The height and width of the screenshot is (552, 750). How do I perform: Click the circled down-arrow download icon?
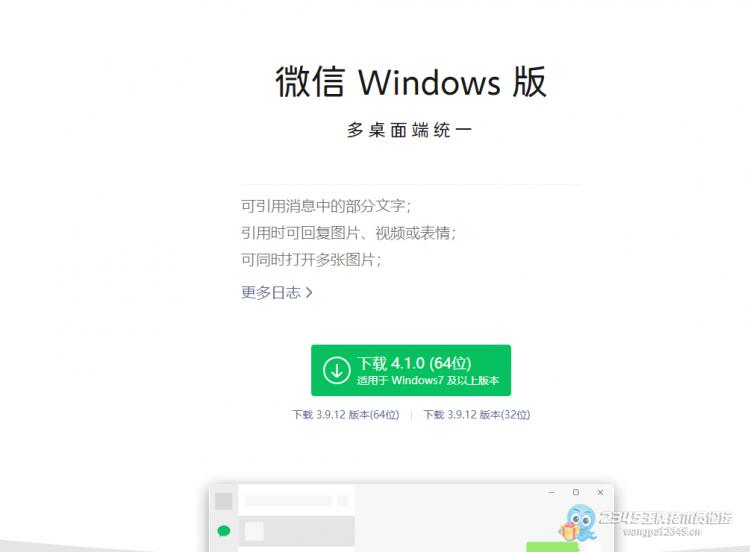pyautogui.click(x=336, y=370)
